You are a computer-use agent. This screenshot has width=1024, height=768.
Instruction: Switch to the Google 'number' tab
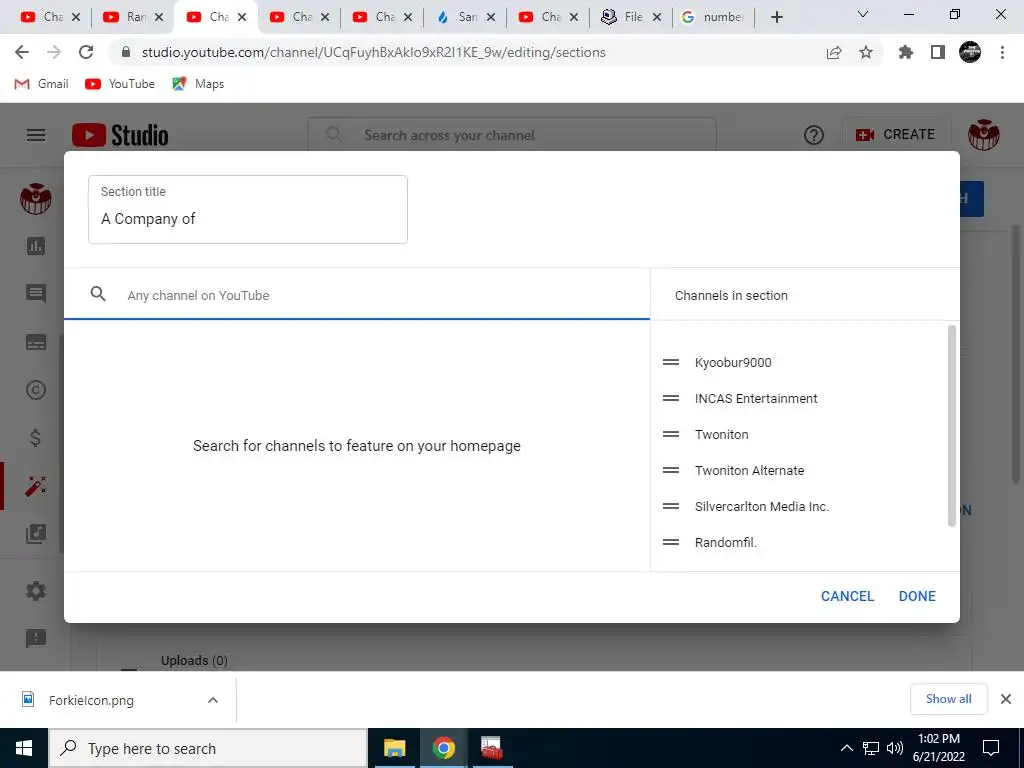[712, 17]
